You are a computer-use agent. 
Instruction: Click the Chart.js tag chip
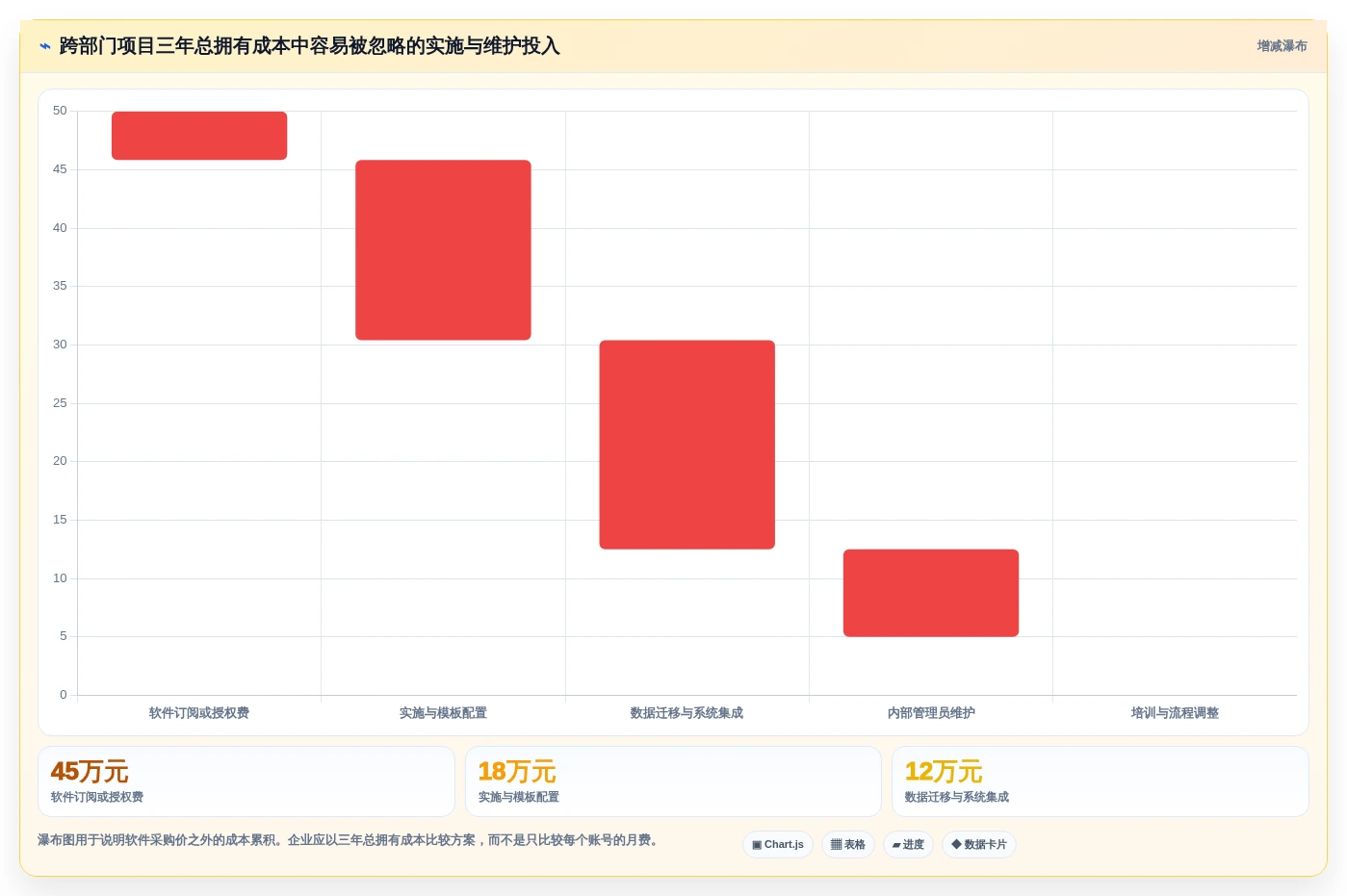coord(778,844)
